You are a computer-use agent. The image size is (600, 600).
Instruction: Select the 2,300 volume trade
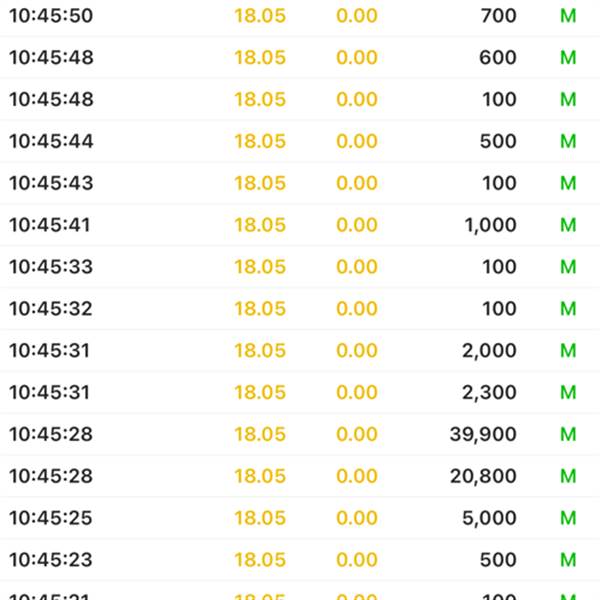click(300, 392)
